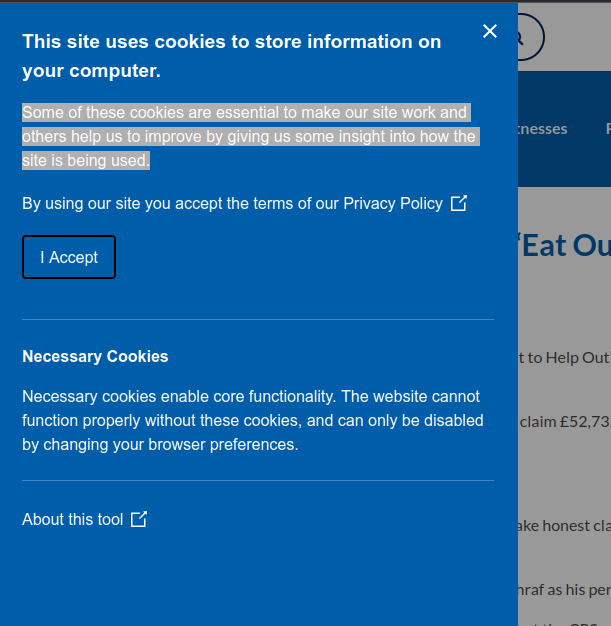Image resolution: width=611 pixels, height=626 pixels.
Task: Click the 'Necessary cookies enable core functionality' paragraph
Action: click(x=253, y=420)
